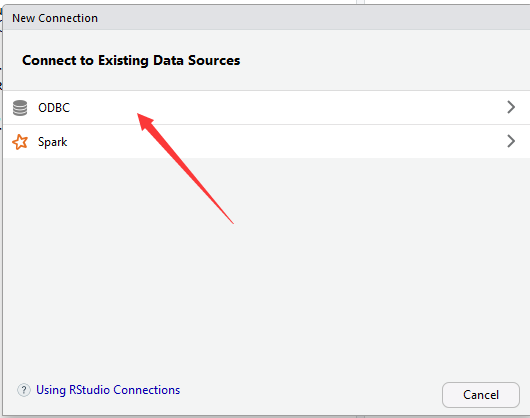This screenshot has height=418, width=530.
Task: Open help via the question mark icon
Action: click(x=24, y=390)
